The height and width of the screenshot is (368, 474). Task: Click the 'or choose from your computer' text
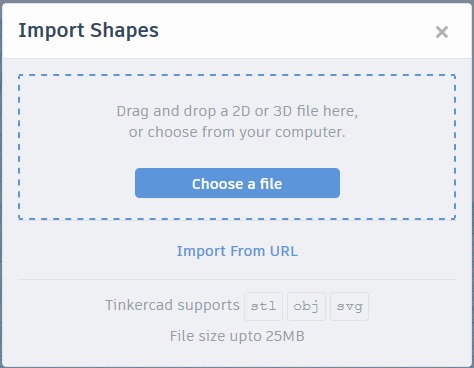pyautogui.click(x=237, y=132)
